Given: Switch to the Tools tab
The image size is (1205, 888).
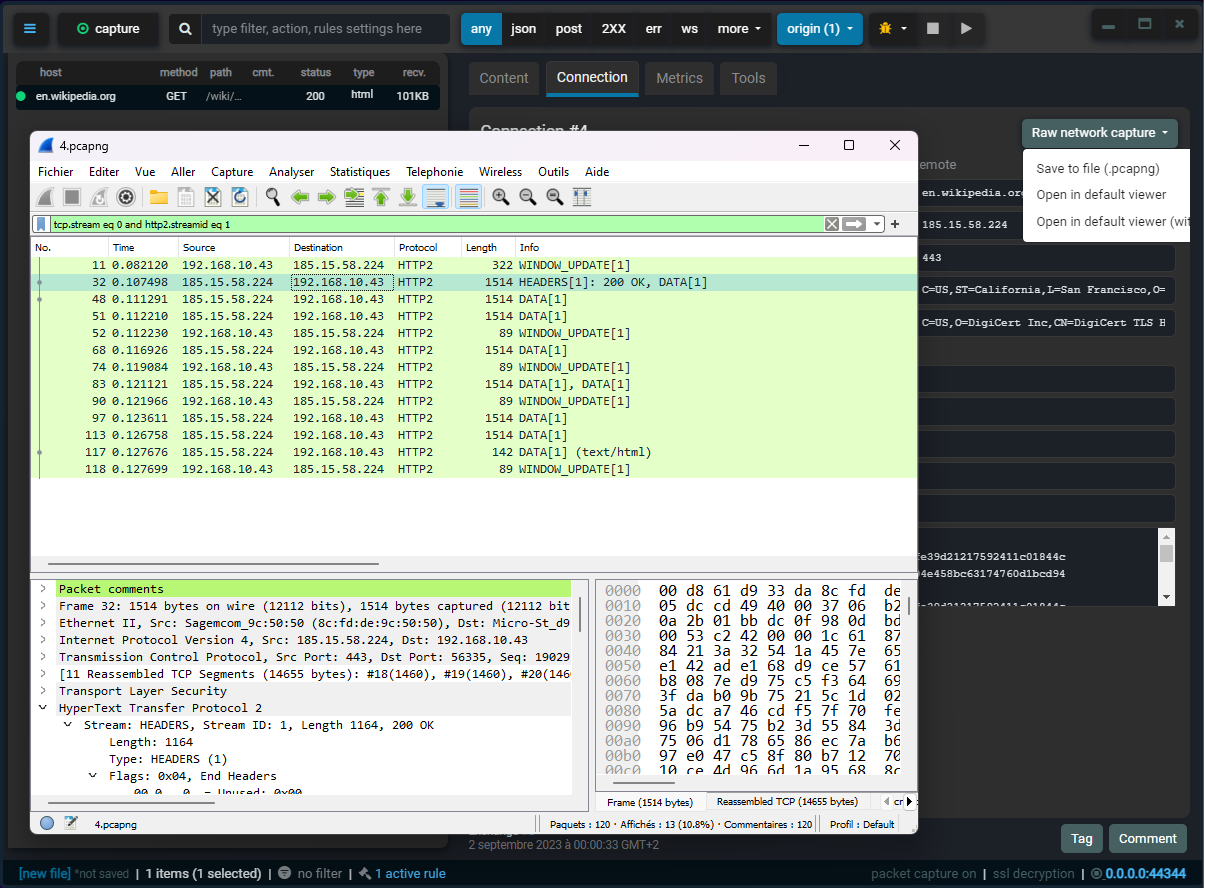Looking at the screenshot, I should 748,78.
